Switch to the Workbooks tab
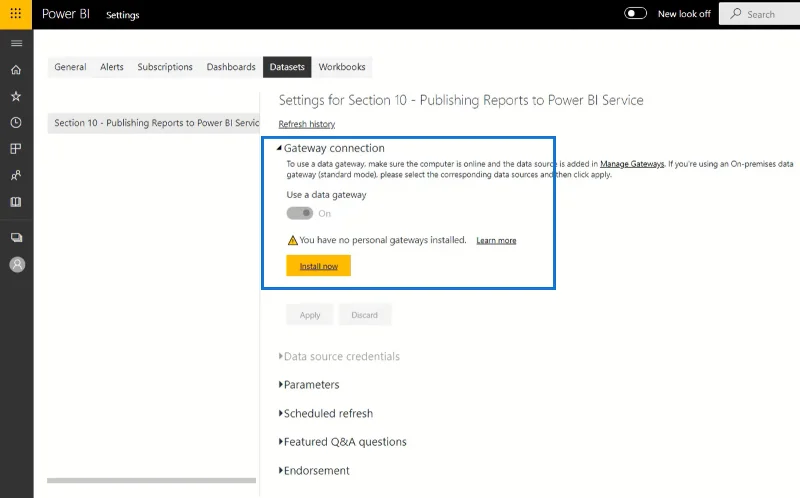Screen dimensions: 800x498 coord(342,67)
